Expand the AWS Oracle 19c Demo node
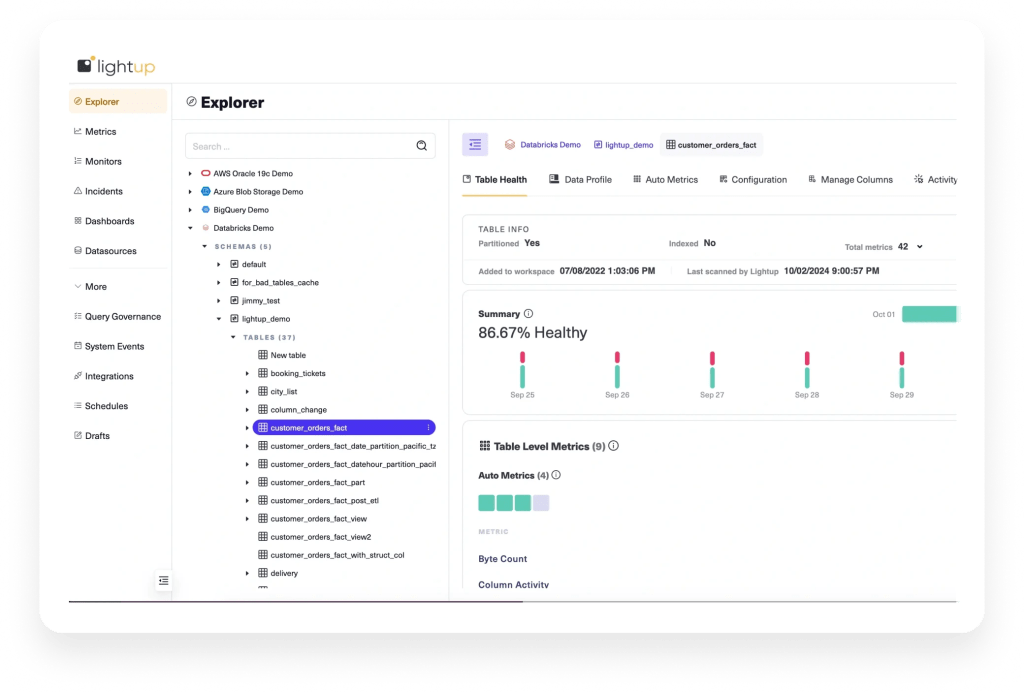The width and height of the screenshot is (1024, 692). [x=190, y=174]
